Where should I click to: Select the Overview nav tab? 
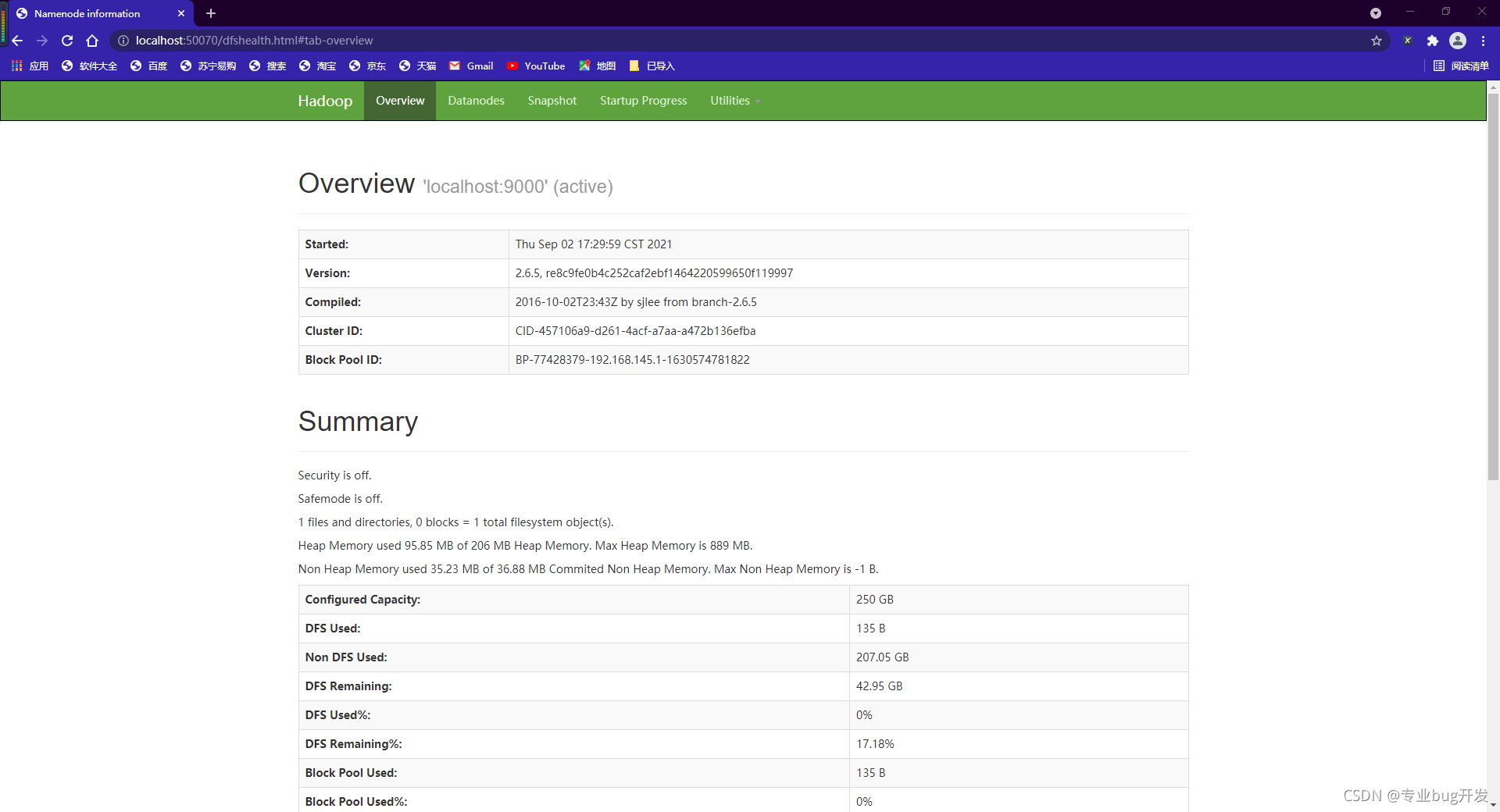[400, 101]
